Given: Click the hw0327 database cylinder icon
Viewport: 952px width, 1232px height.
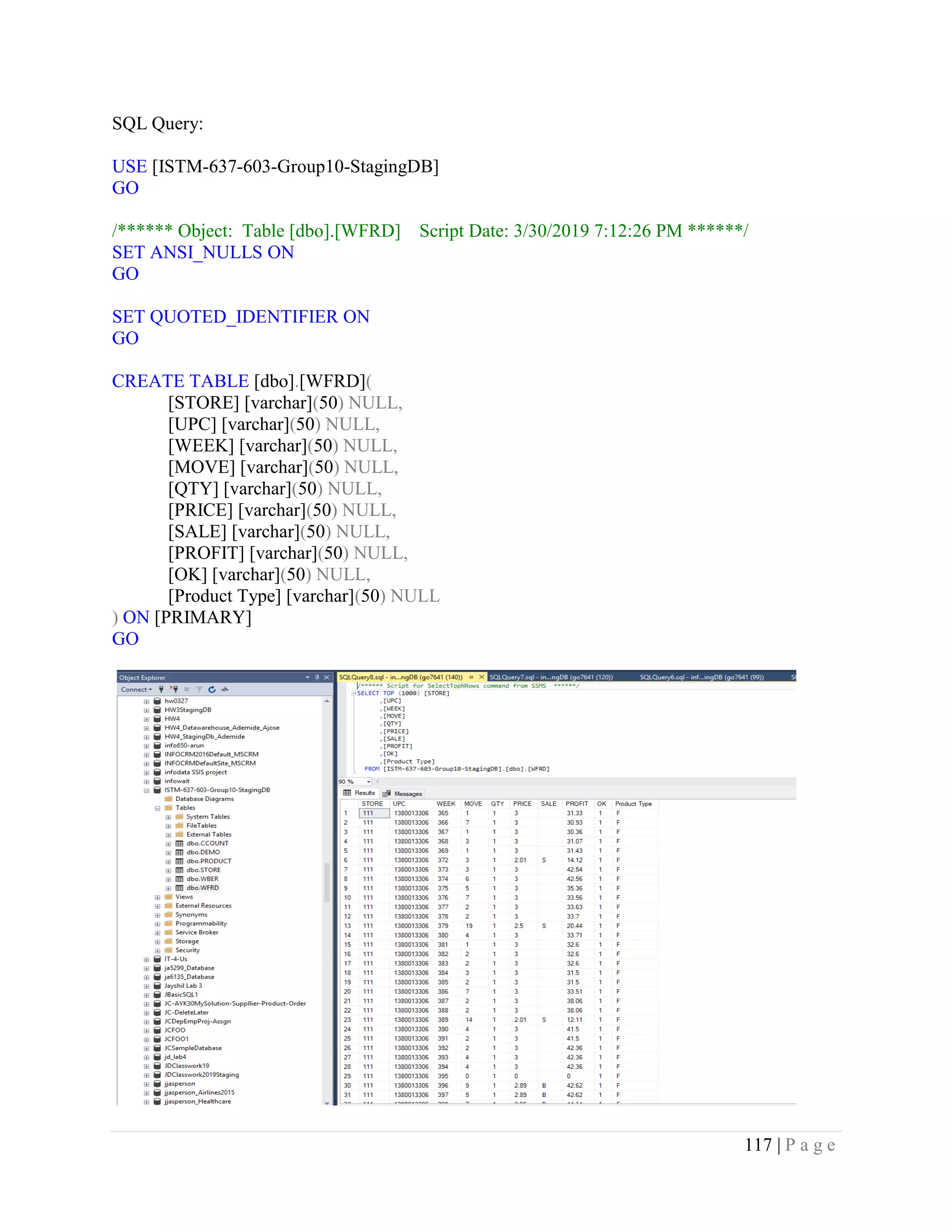Looking at the screenshot, I should [158, 701].
